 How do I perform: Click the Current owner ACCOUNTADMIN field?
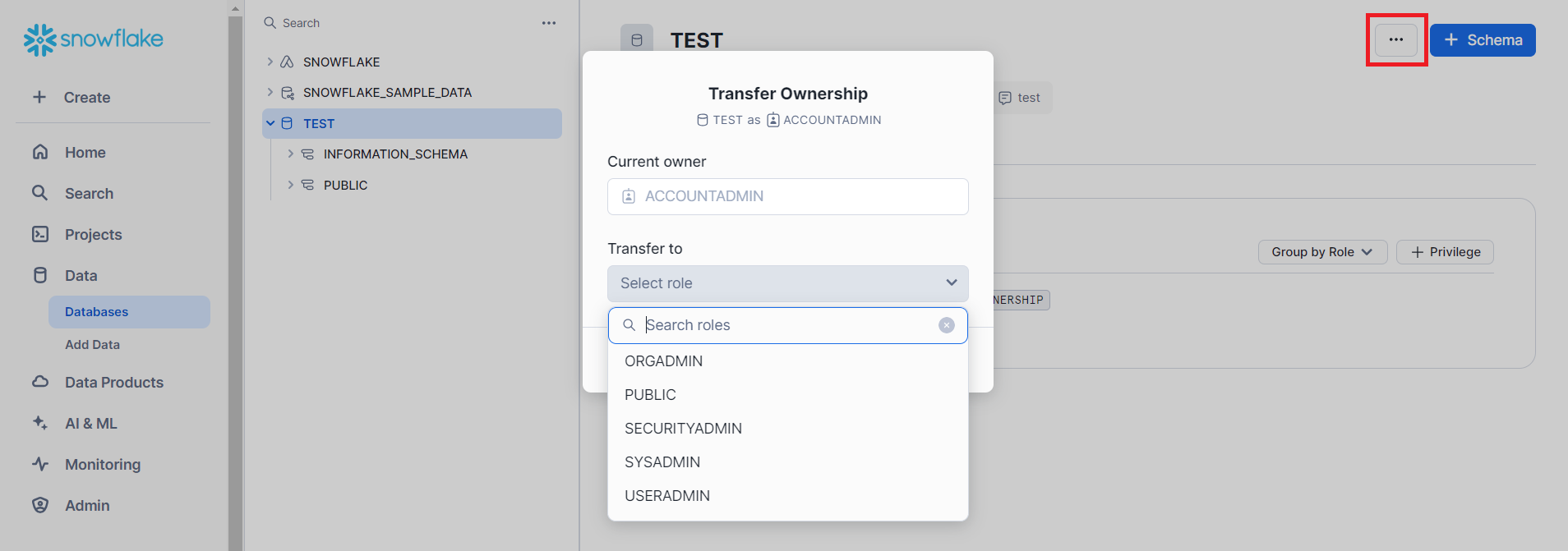[x=787, y=196]
